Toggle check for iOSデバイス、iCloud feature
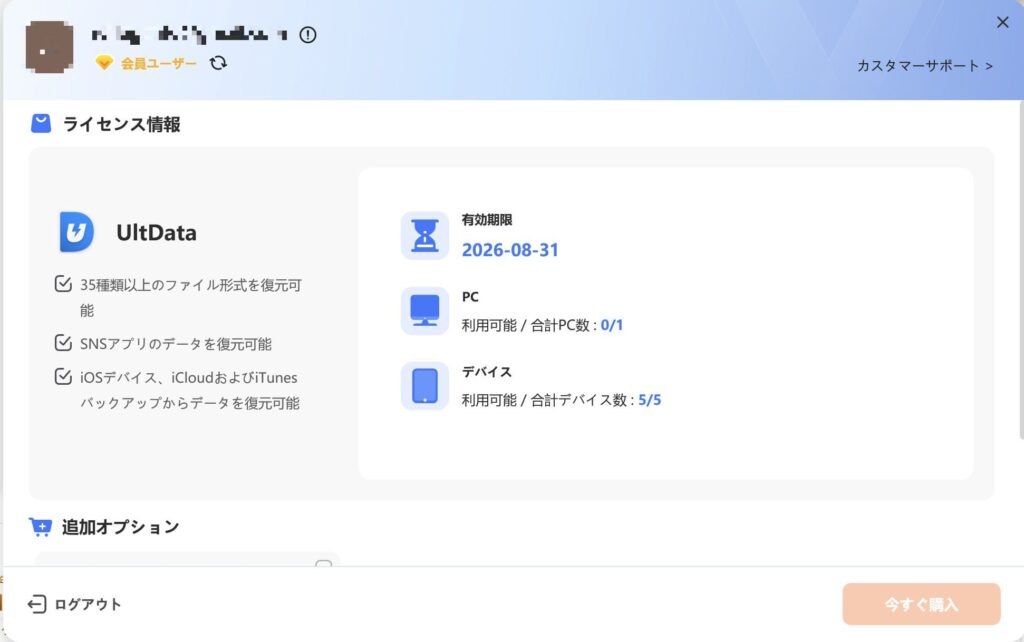The width and height of the screenshot is (1024, 642). click(63, 376)
